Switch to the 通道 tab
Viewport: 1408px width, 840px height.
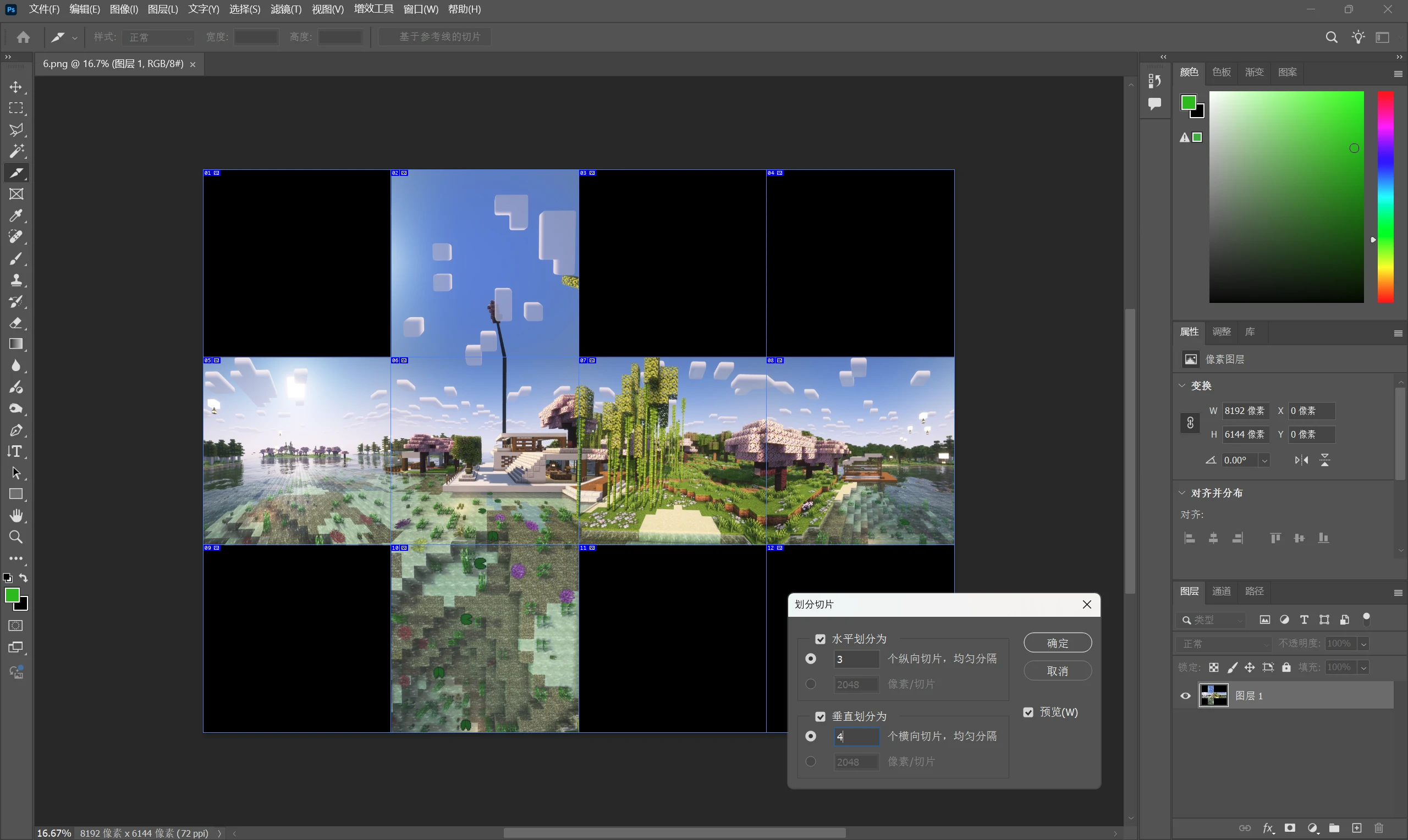1221,591
